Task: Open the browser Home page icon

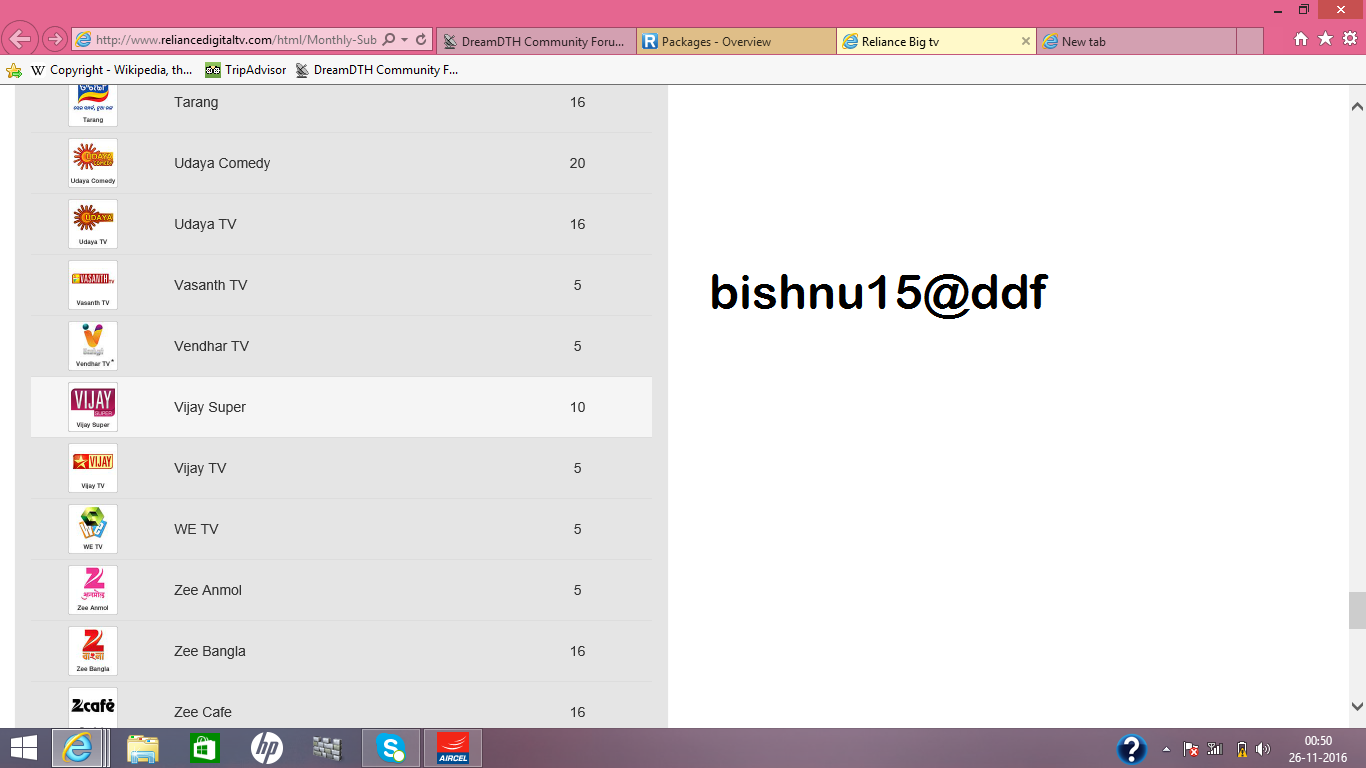Action: 1301,39
